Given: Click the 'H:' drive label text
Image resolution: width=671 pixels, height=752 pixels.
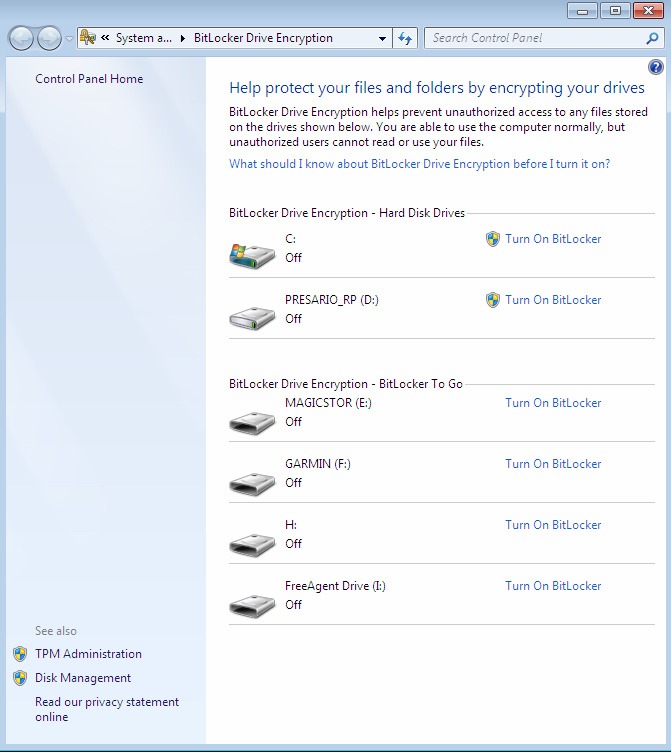Looking at the screenshot, I should coord(291,525).
